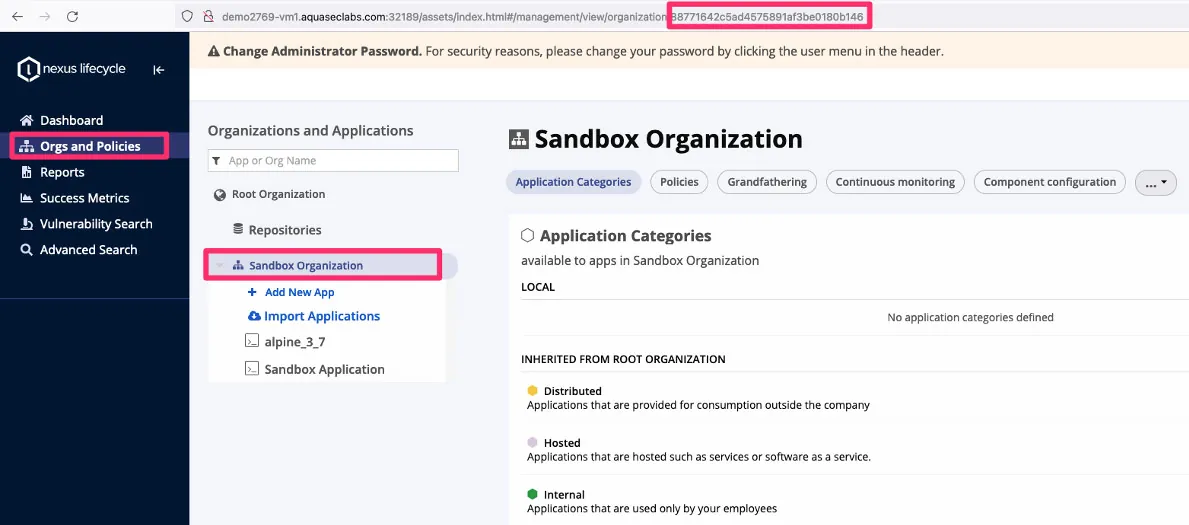Screen dimensions: 1189x525
Task: Click 'No application categories defined' text
Action: tap(970, 317)
